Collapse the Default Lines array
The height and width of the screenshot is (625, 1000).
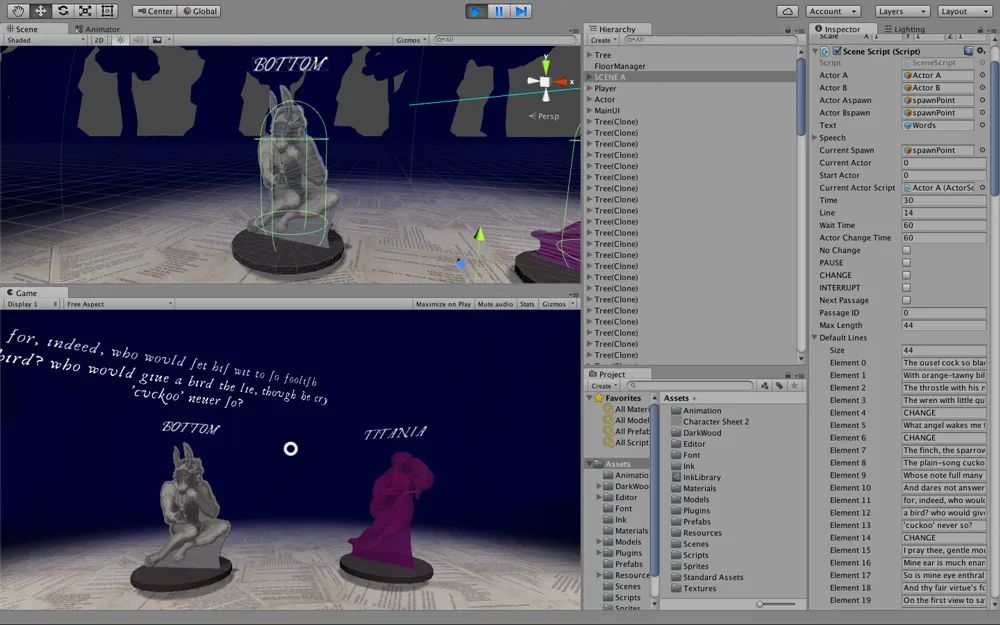pos(815,337)
